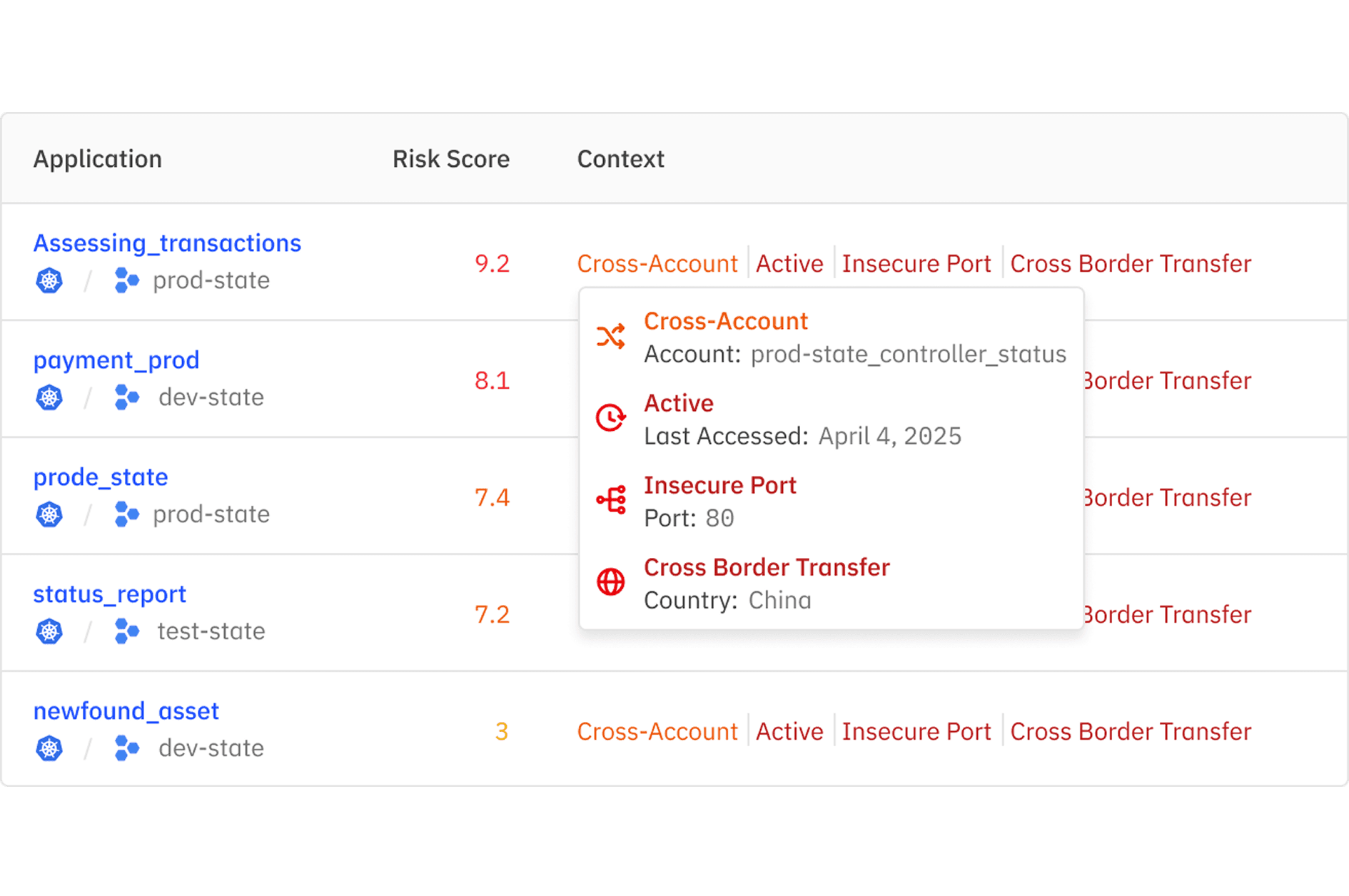
Task: Click the Insecure Port network icon in popup
Action: [611, 500]
